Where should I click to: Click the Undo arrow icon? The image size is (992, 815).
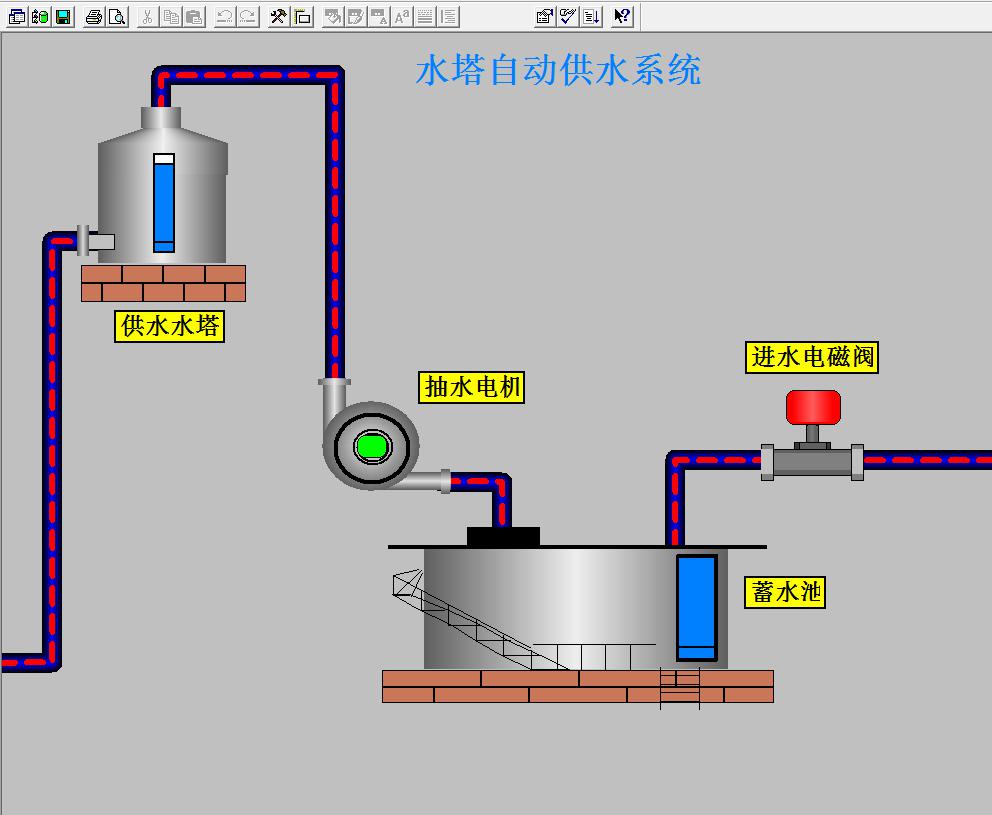pyautogui.click(x=224, y=16)
